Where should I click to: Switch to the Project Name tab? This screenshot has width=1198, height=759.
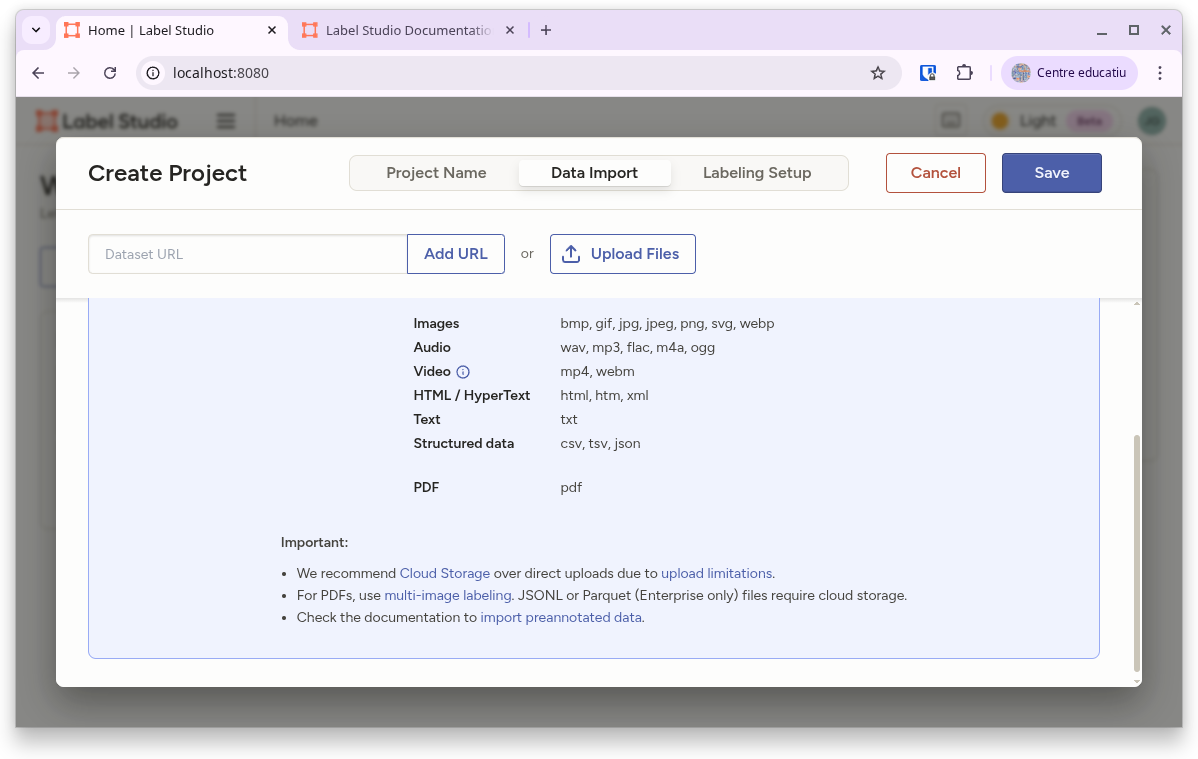click(x=436, y=173)
